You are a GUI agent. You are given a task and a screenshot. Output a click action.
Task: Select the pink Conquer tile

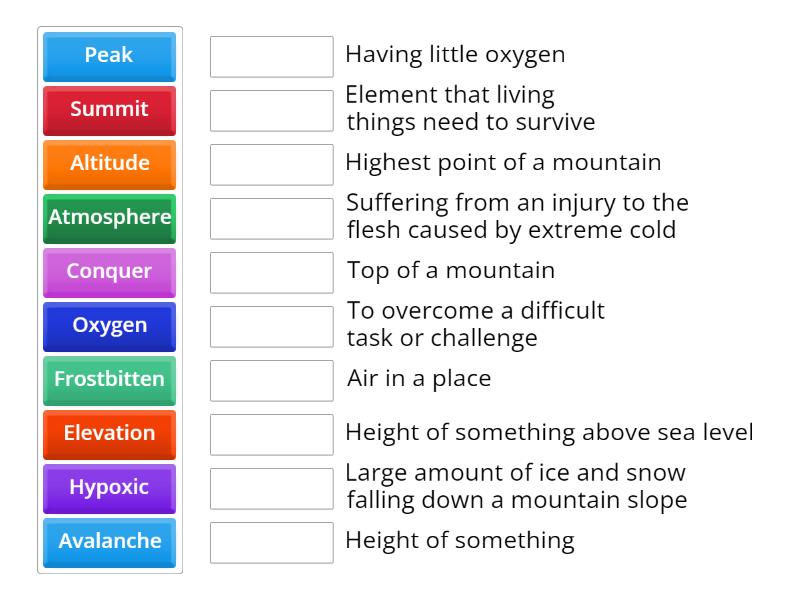click(109, 273)
